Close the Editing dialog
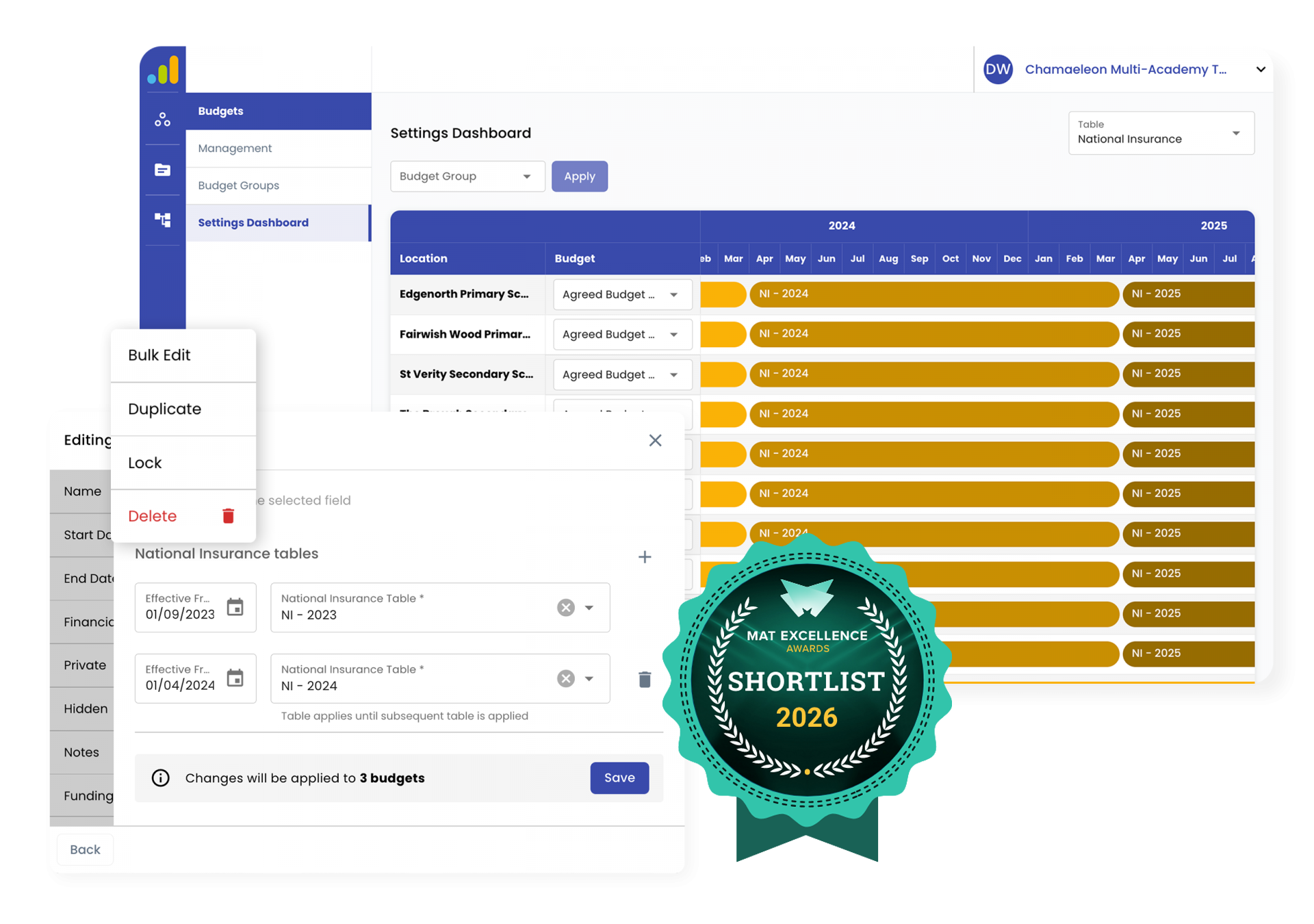This screenshot has height=924, width=1314. [655, 440]
